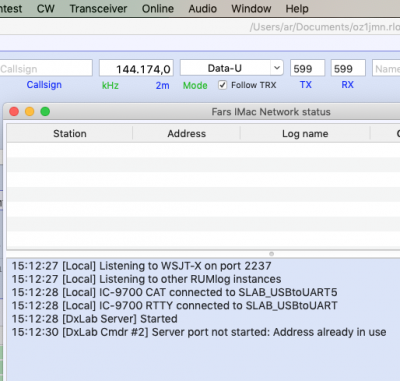Sort by the Log name column header
Image resolution: width=400 pixels, height=381 pixels.
pos(305,134)
